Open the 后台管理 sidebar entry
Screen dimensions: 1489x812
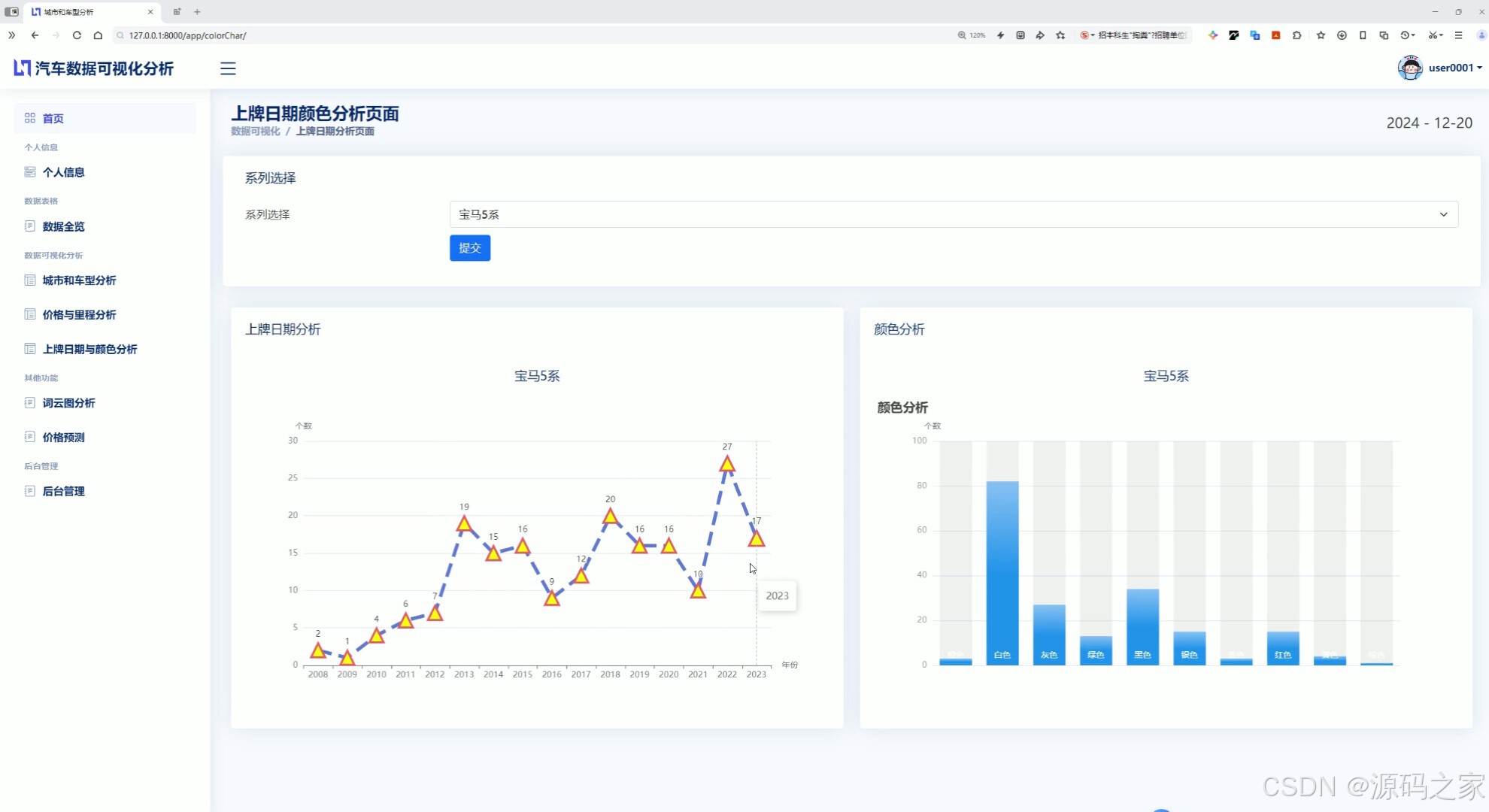click(x=63, y=492)
